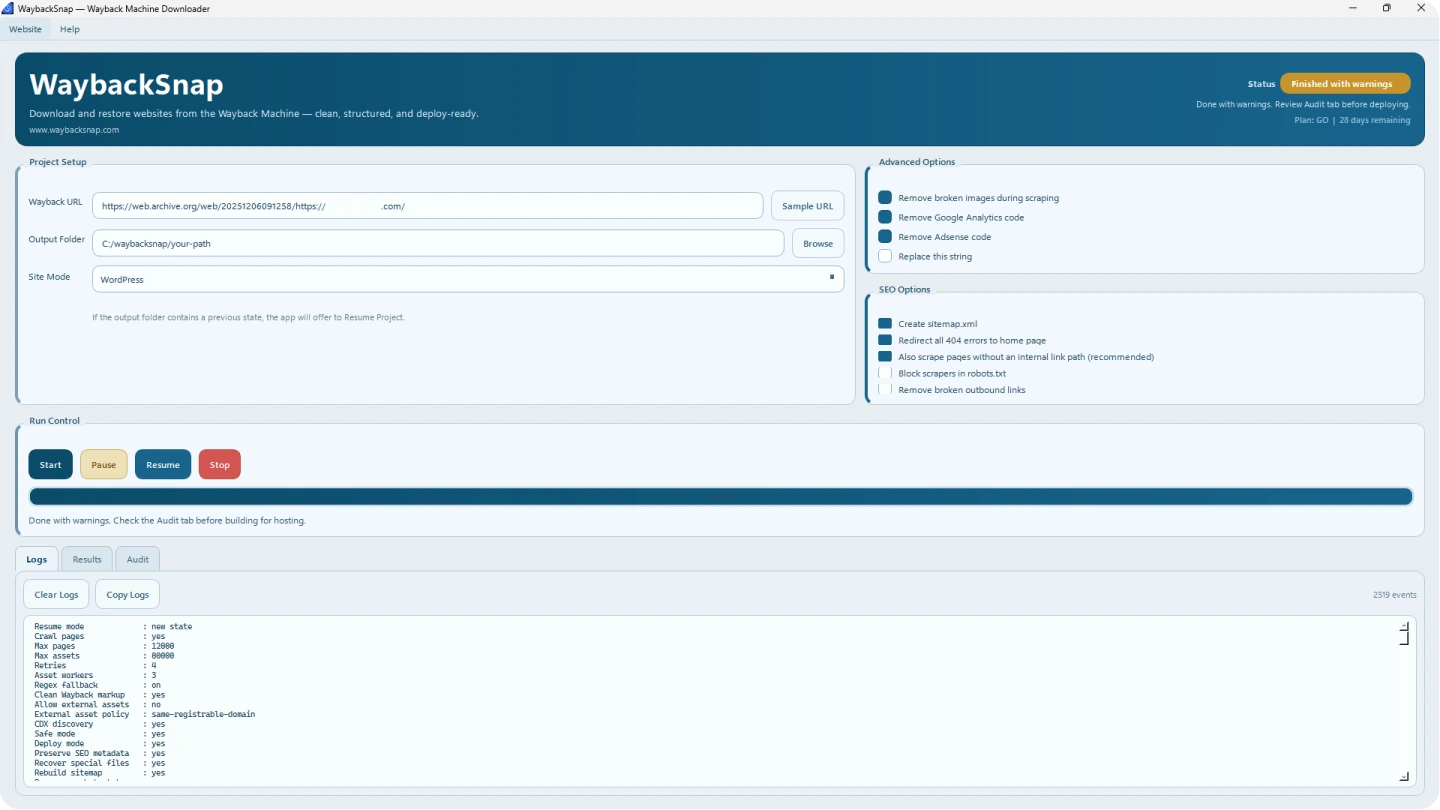
Task: Click the Clear Logs button
Action: click(x=56, y=594)
